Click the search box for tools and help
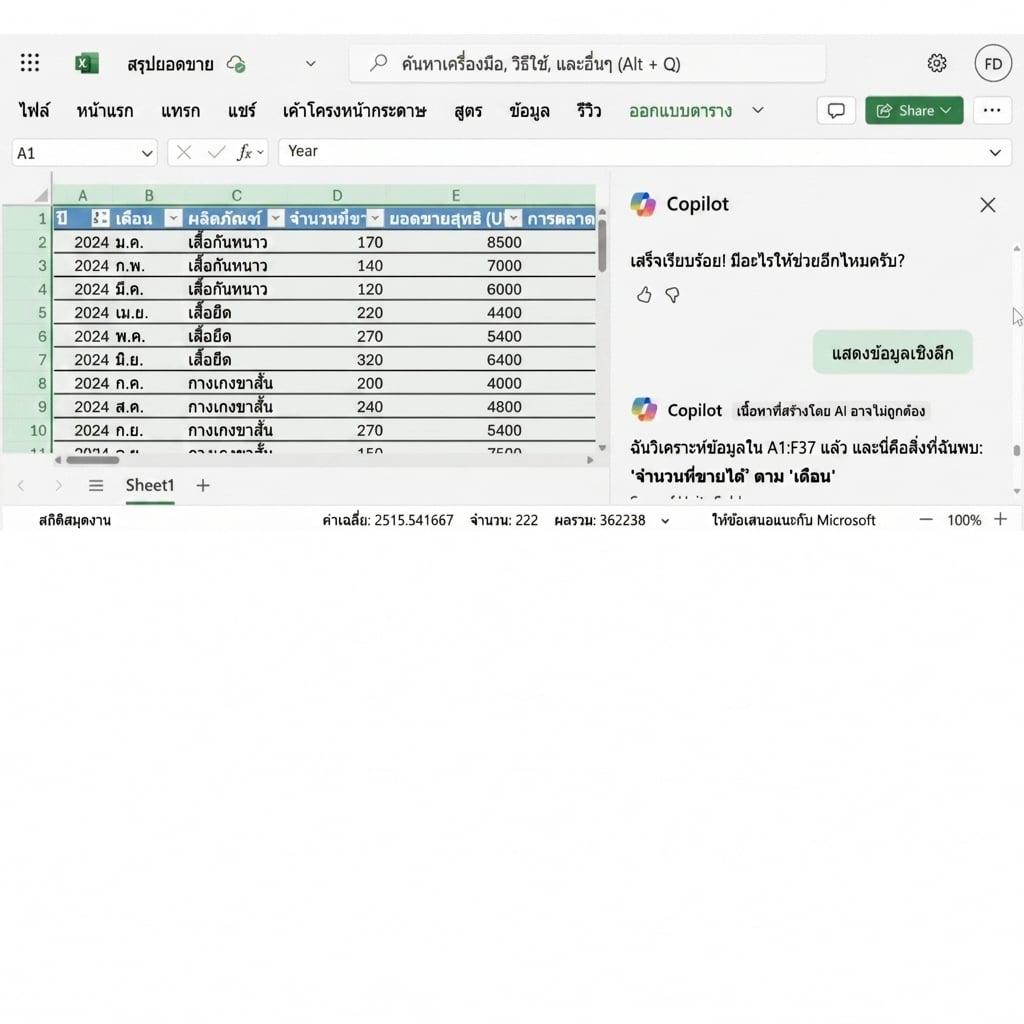Viewport: 1024px width, 1024px height. point(587,63)
